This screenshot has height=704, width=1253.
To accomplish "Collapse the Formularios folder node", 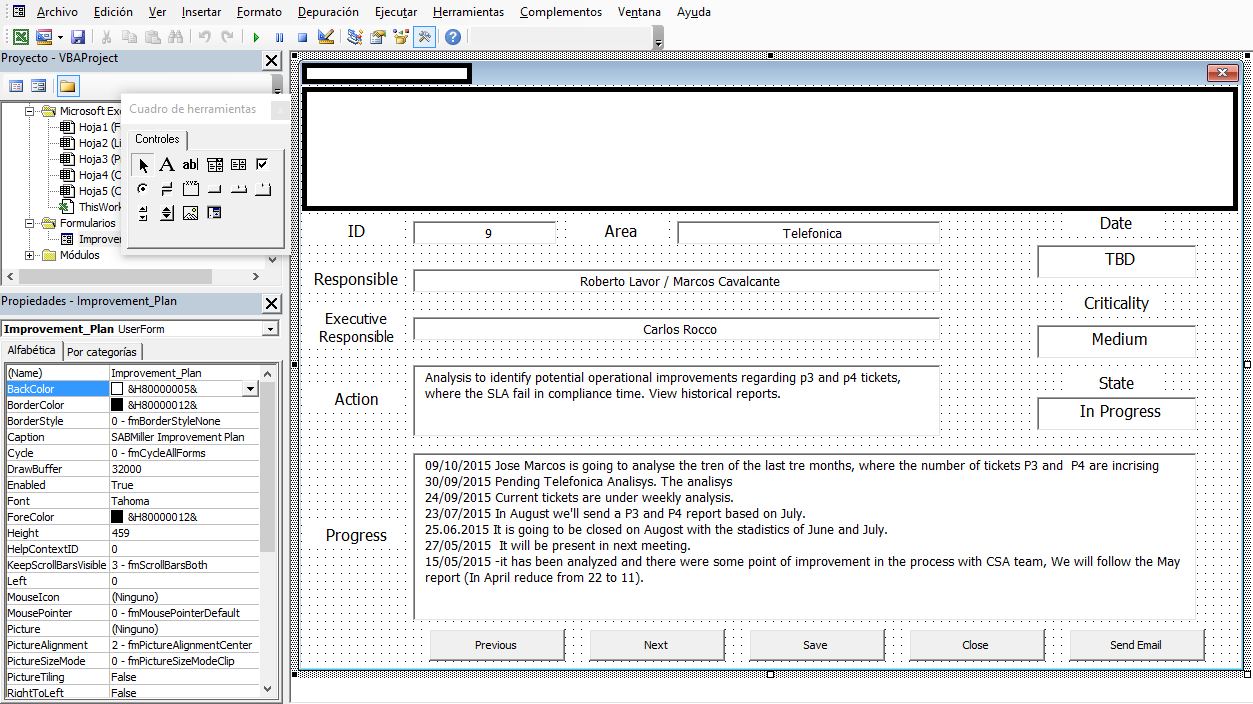I will tap(29, 223).
